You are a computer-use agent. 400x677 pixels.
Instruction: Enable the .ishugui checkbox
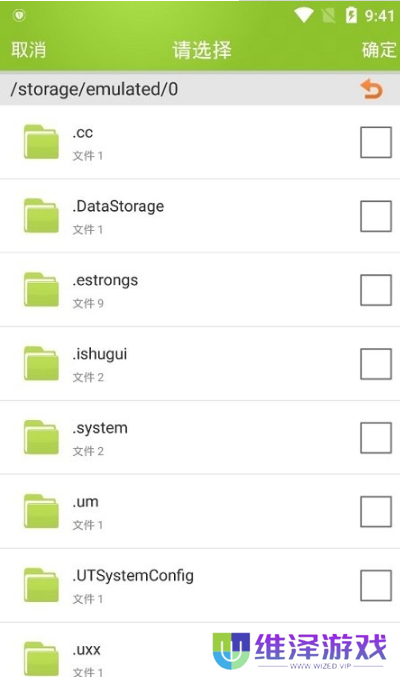click(x=376, y=364)
